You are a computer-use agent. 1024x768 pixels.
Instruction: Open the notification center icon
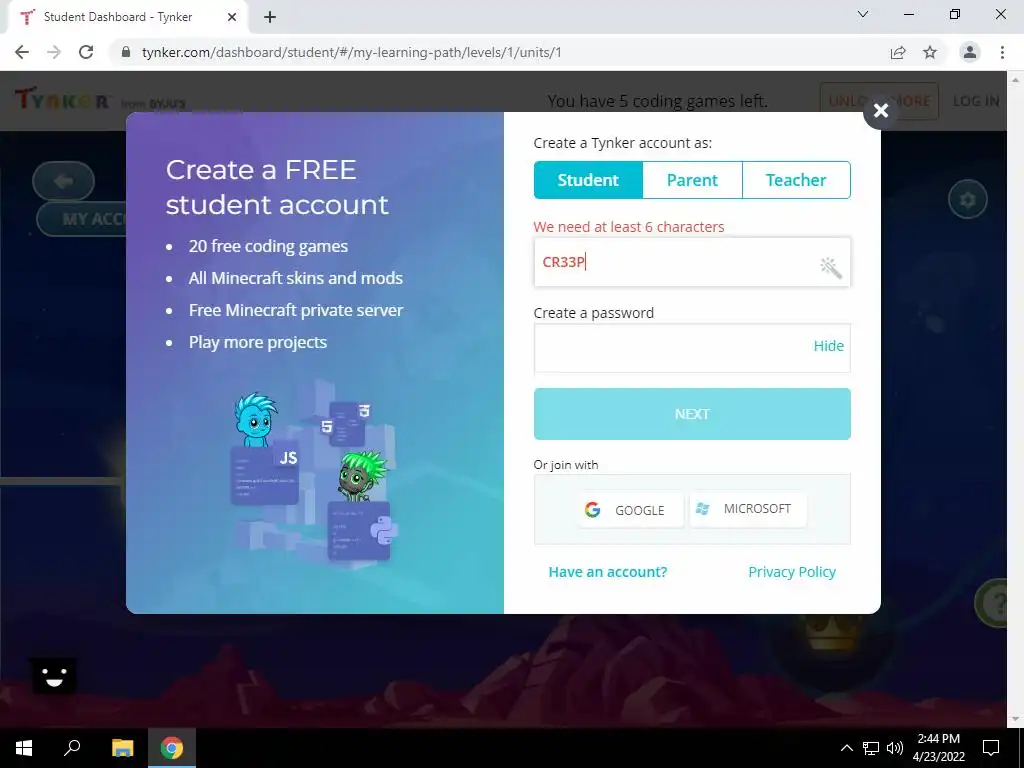click(x=991, y=748)
